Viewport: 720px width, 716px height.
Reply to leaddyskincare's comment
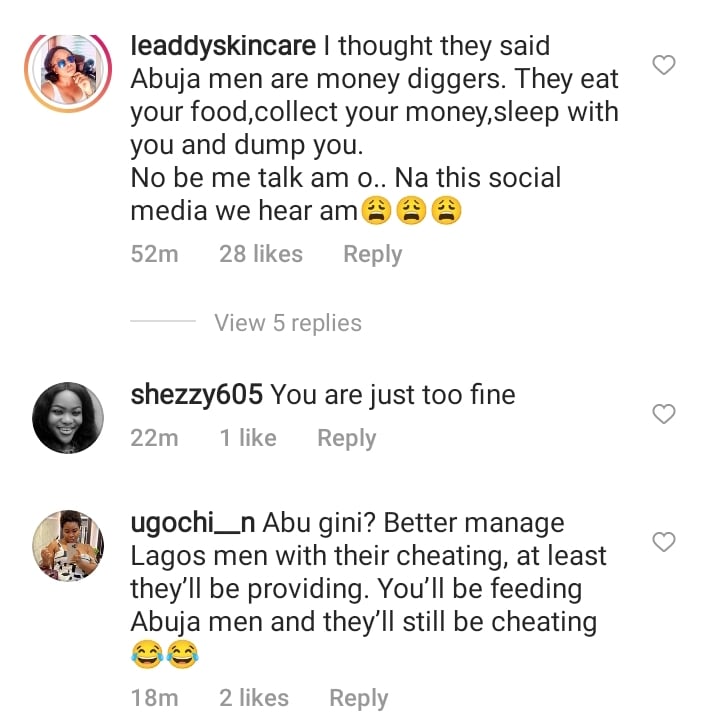(372, 255)
